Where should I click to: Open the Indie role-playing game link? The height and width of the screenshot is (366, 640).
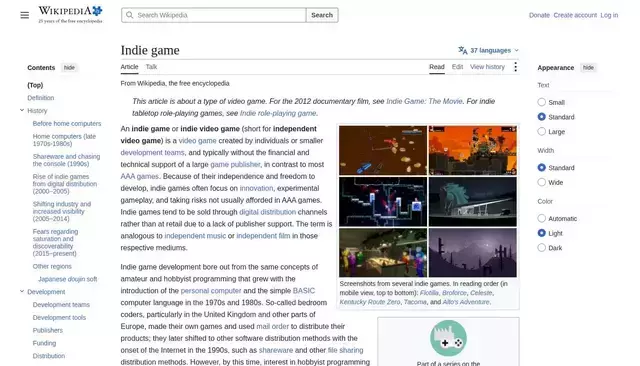tap(278, 113)
